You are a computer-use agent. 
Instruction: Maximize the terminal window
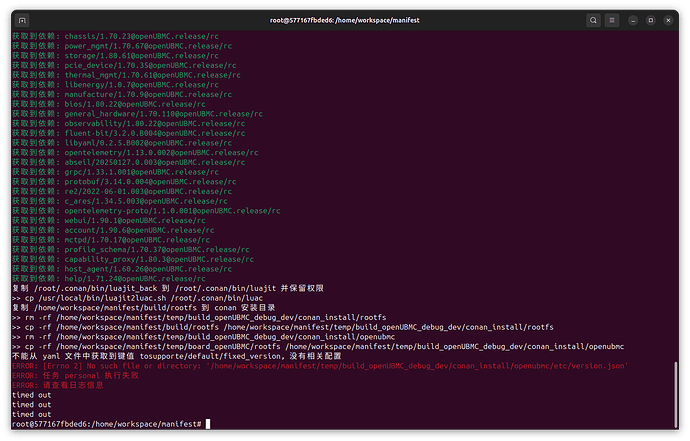(650, 20)
